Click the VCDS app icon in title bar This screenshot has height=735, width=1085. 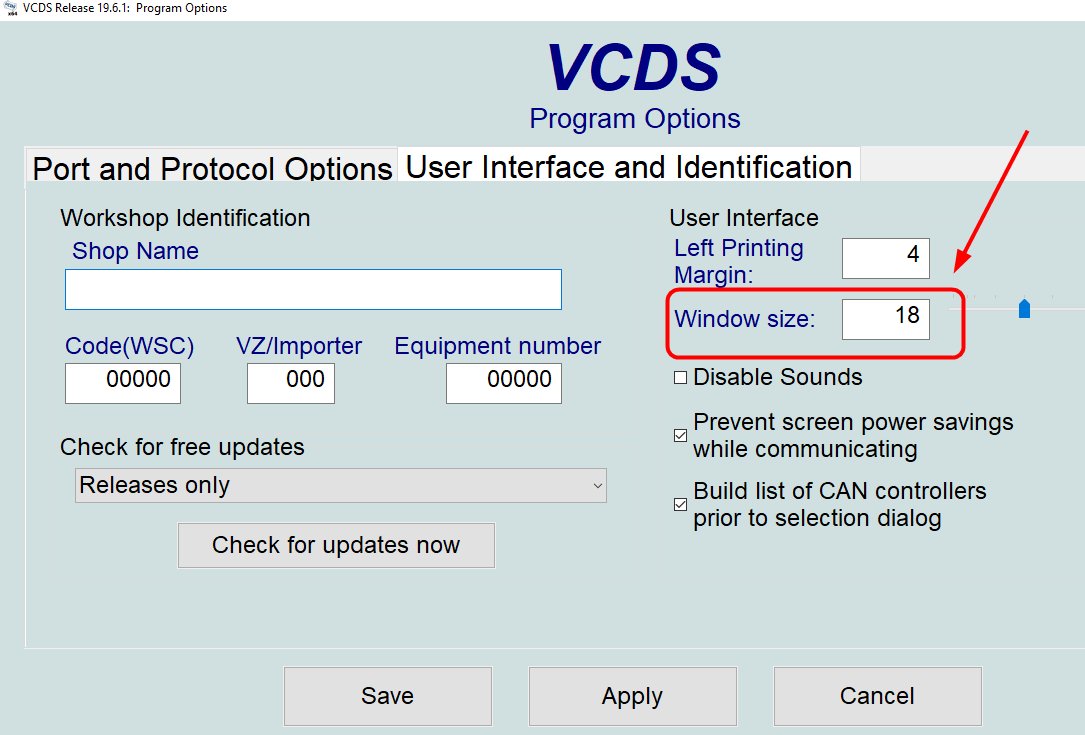(x=9, y=9)
